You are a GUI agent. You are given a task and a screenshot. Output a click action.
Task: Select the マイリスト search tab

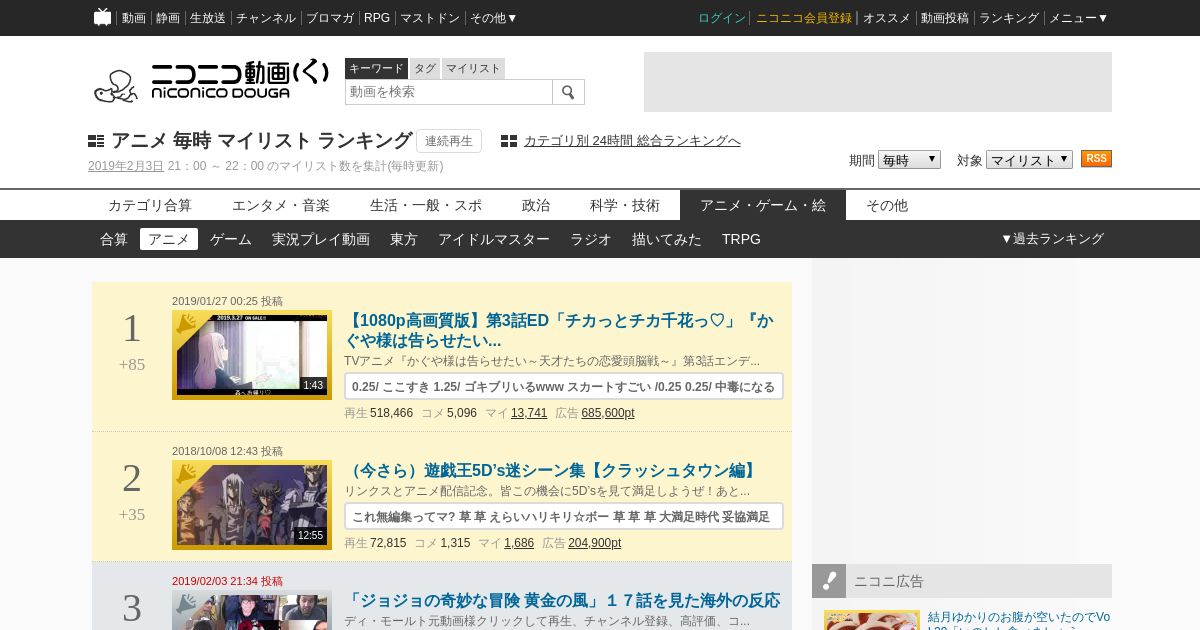473,68
